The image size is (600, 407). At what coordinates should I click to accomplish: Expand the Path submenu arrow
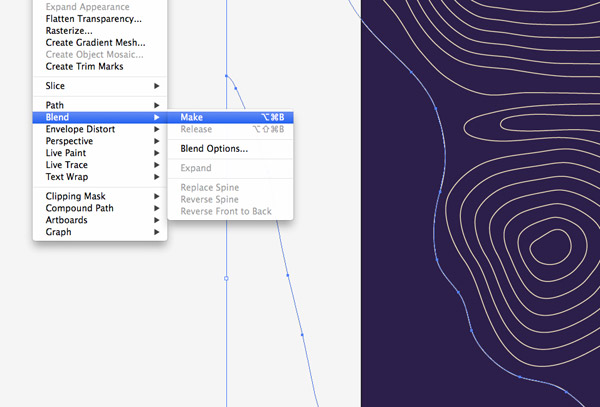click(x=156, y=105)
